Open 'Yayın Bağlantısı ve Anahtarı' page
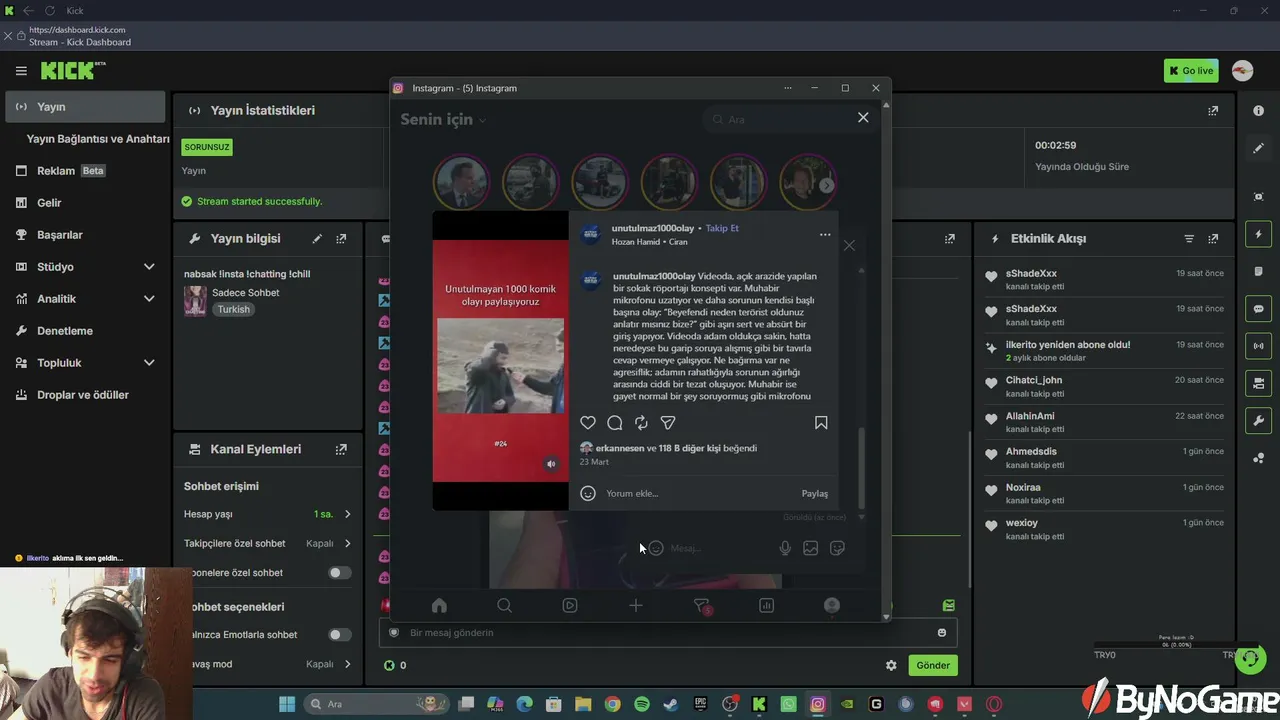This screenshot has width=1280, height=720. coord(97,139)
